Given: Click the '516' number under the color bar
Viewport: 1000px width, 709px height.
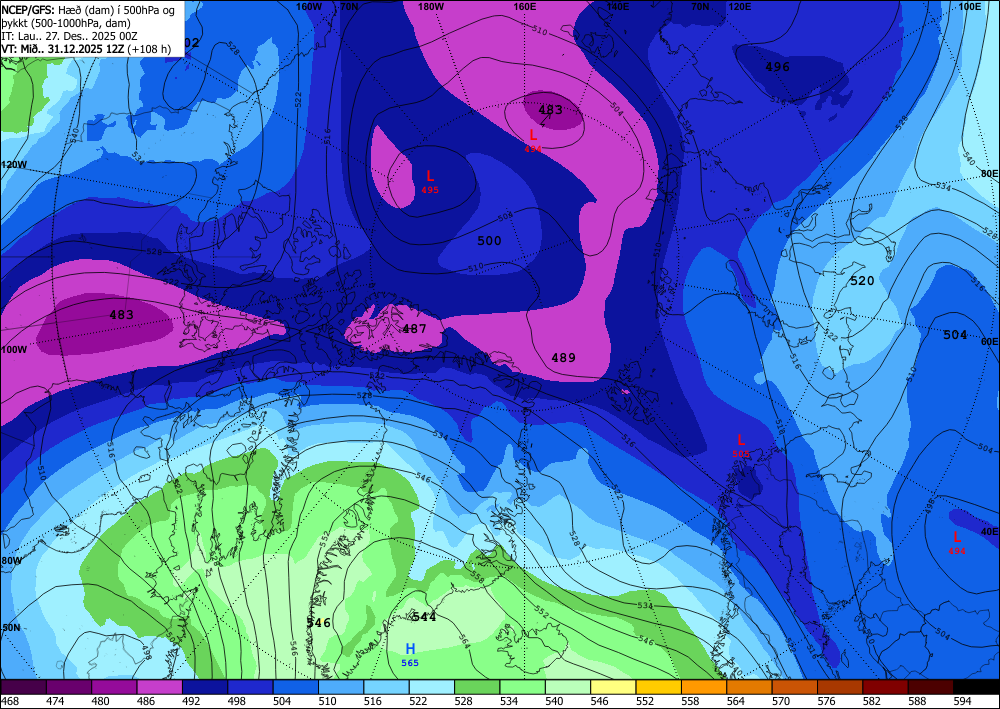Looking at the screenshot, I should [x=372, y=702].
